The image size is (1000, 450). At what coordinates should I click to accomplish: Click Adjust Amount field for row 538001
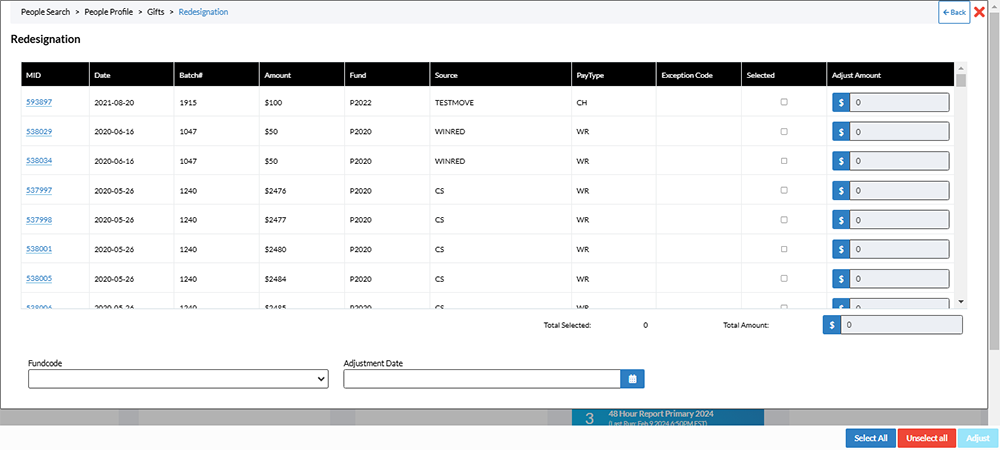coord(899,249)
